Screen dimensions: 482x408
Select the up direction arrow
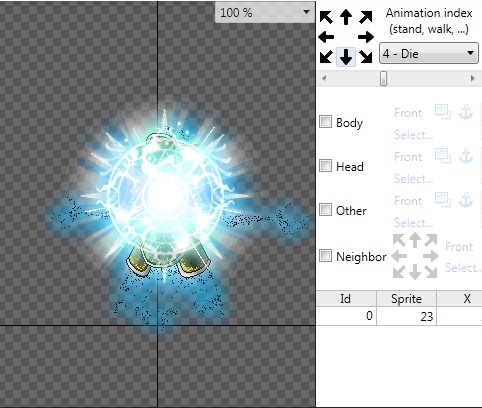pos(346,17)
